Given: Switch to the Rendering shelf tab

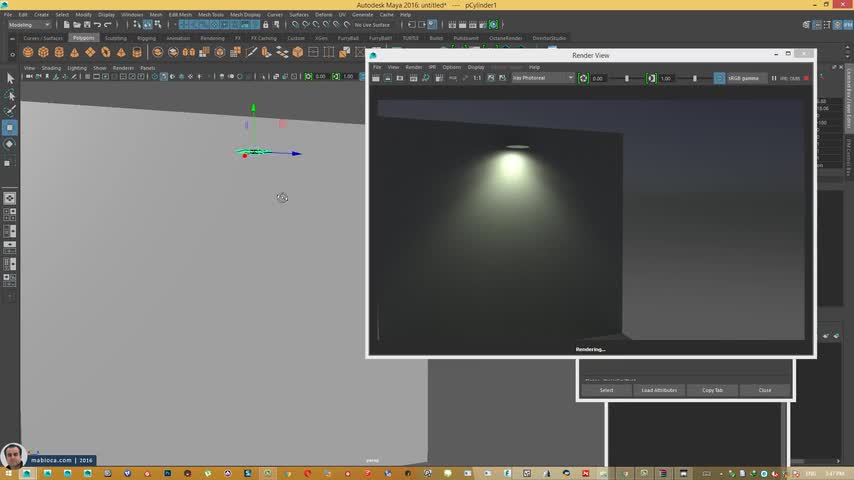Looking at the screenshot, I should click(x=212, y=38).
